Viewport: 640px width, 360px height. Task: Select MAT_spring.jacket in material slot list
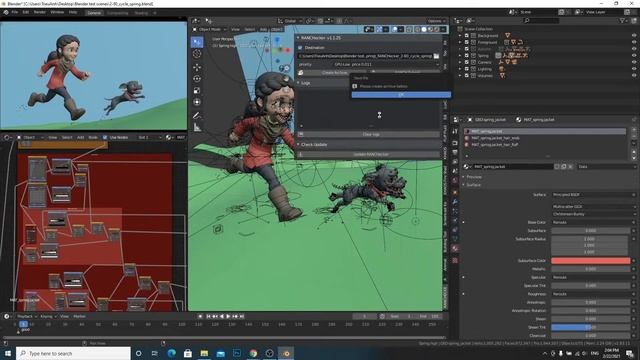tap(544, 131)
